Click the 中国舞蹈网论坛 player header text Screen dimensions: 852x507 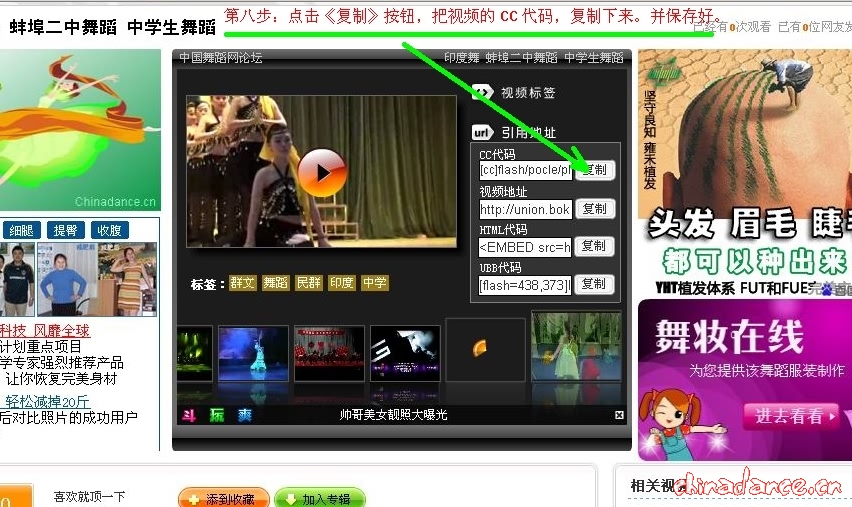221,58
